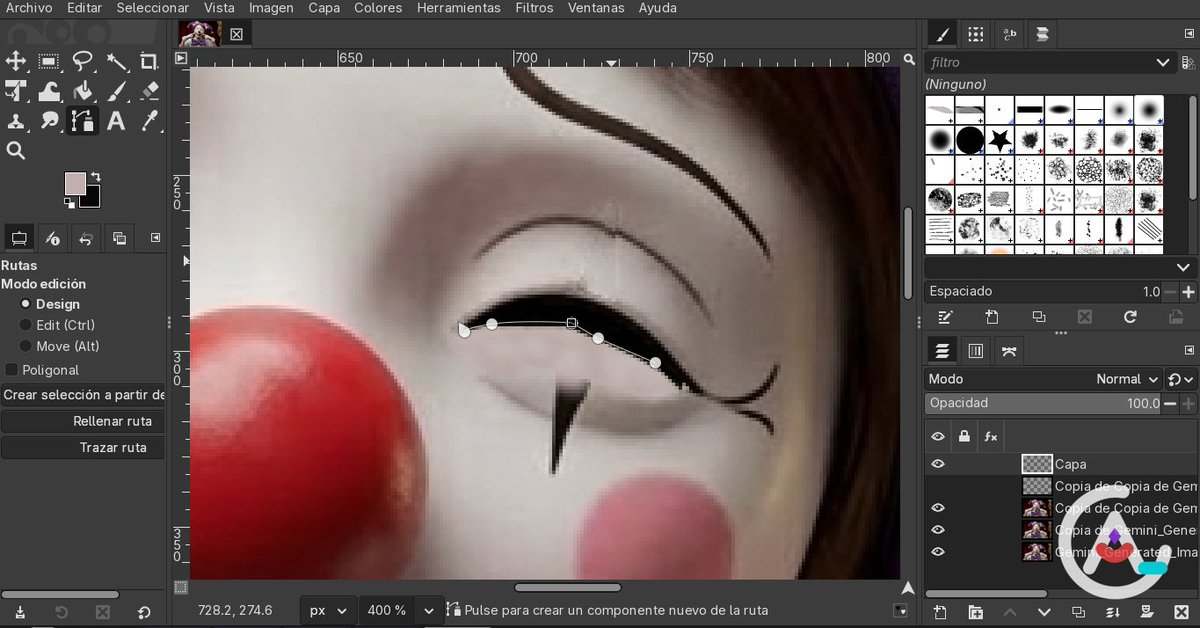This screenshot has height=628, width=1200.
Task: Create a new layer in the Layers panel
Action: click(940, 612)
